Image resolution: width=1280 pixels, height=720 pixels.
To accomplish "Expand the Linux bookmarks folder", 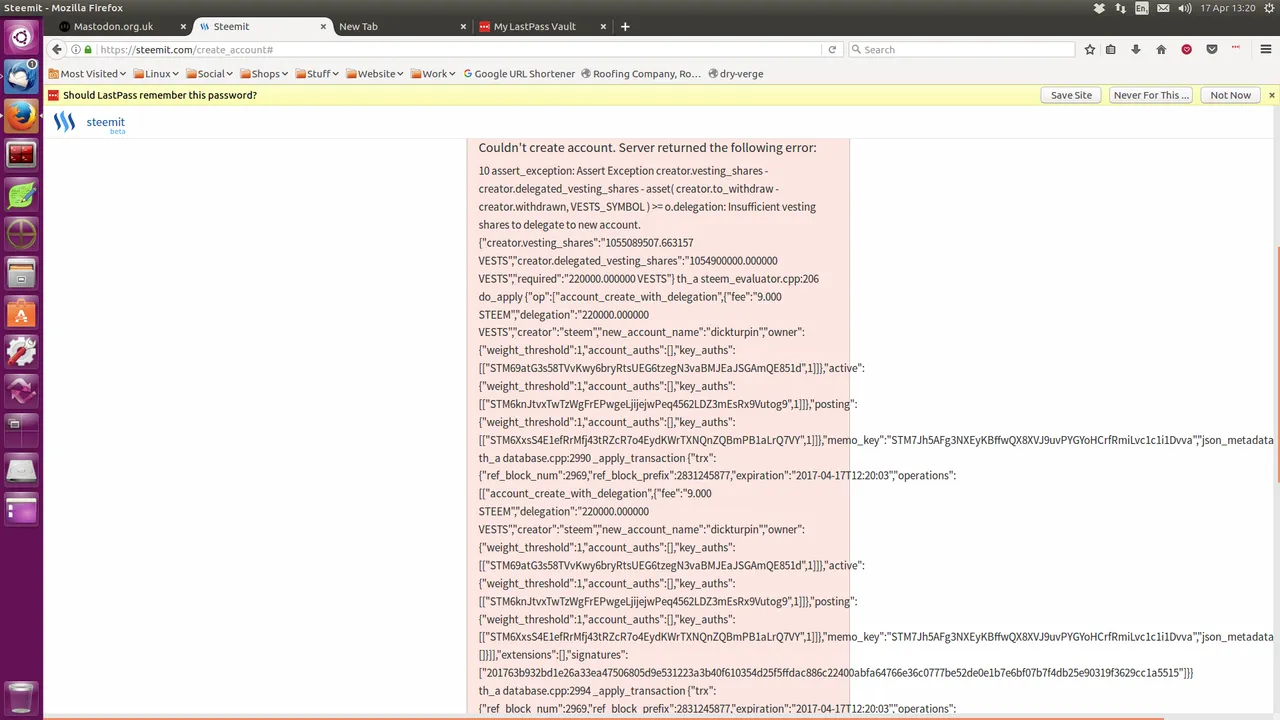I will pyautogui.click(x=154, y=73).
